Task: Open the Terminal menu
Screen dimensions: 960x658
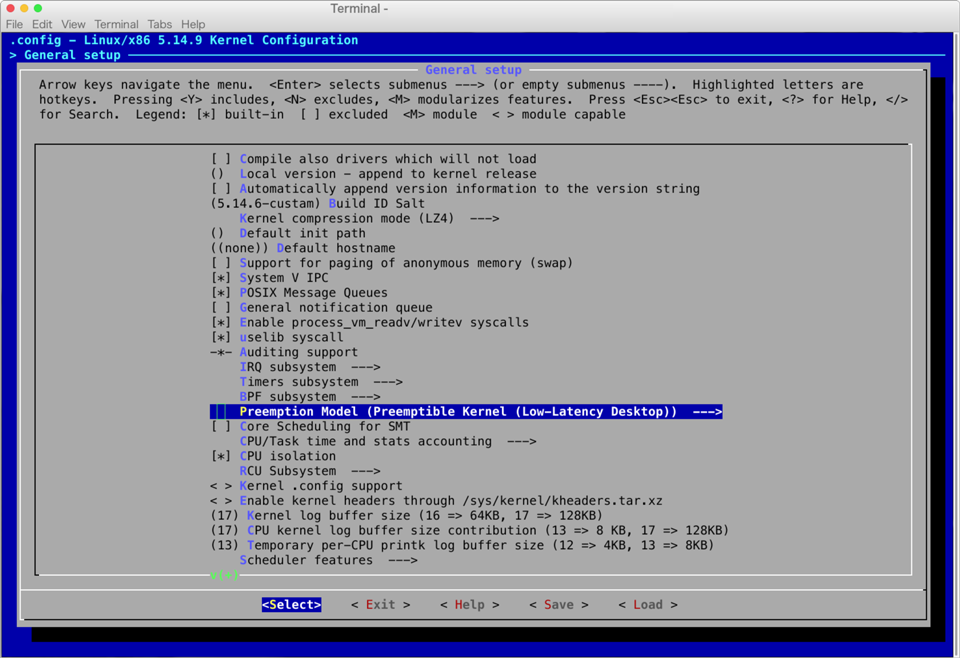Action: click(x=116, y=24)
